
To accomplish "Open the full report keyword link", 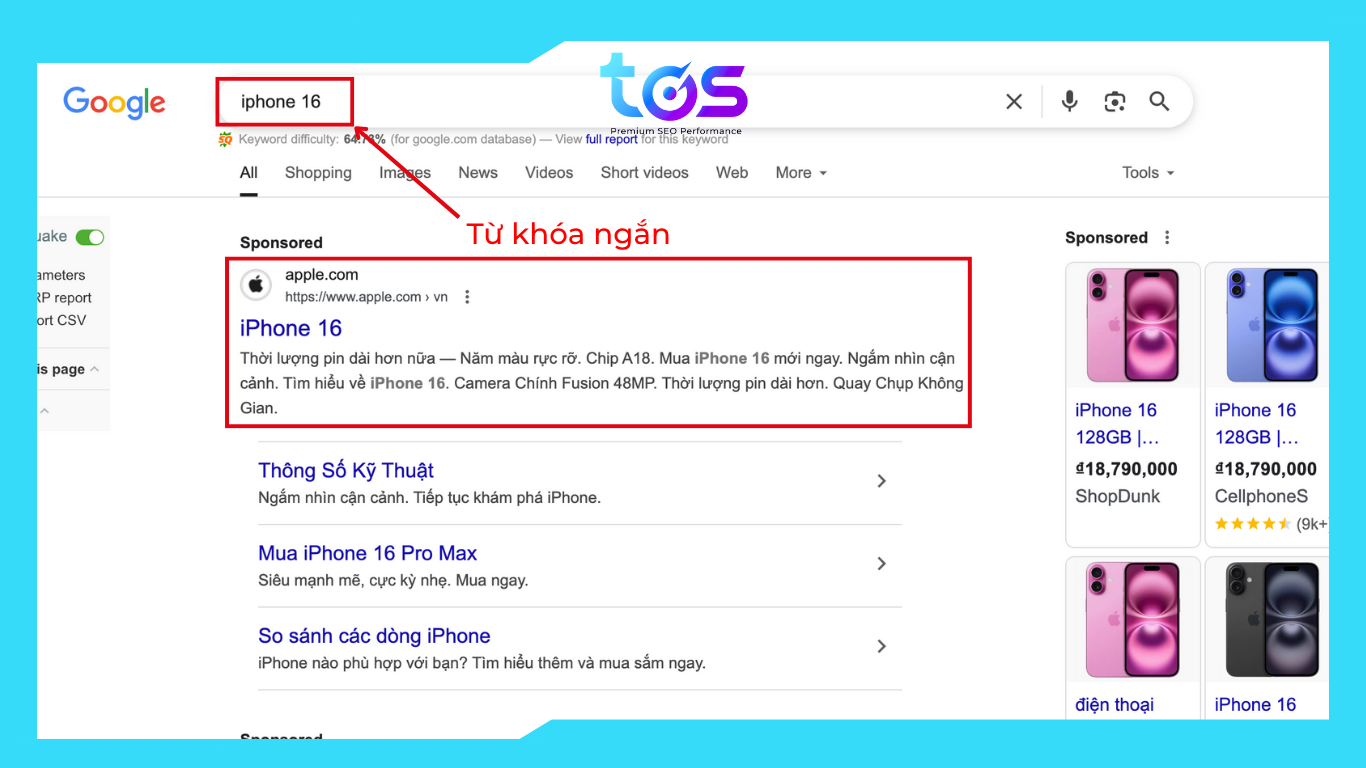I will point(611,140).
